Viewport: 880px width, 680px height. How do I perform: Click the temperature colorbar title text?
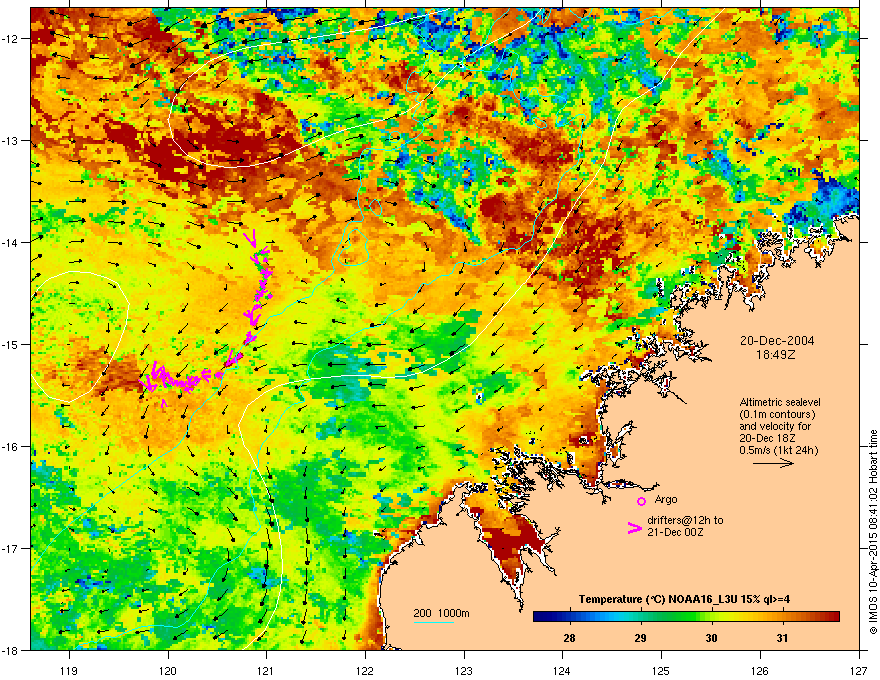click(x=684, y=599)
